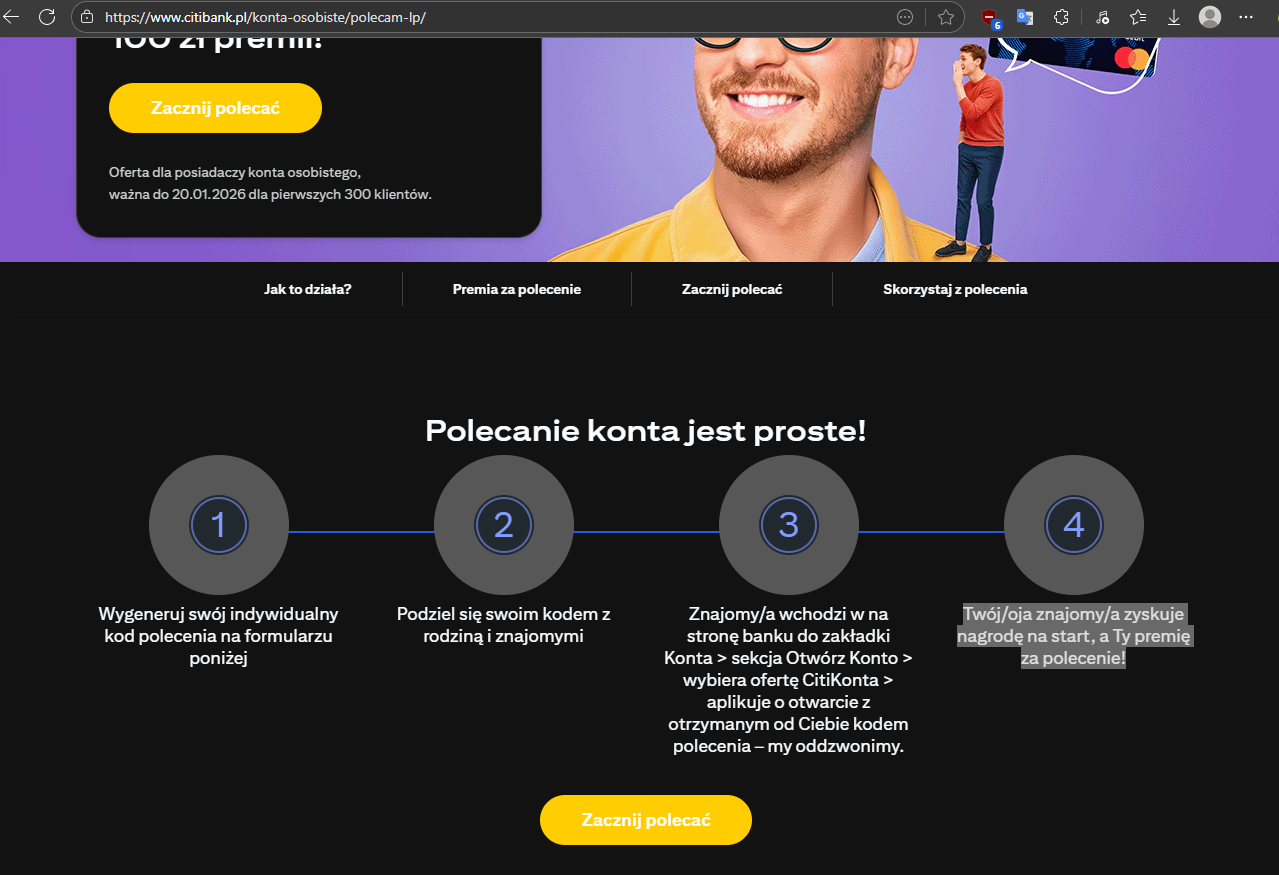Select the 'Zacznij polecać' navigation tab
Screen dimensions: 1279x875
click(x=732, y=289)
